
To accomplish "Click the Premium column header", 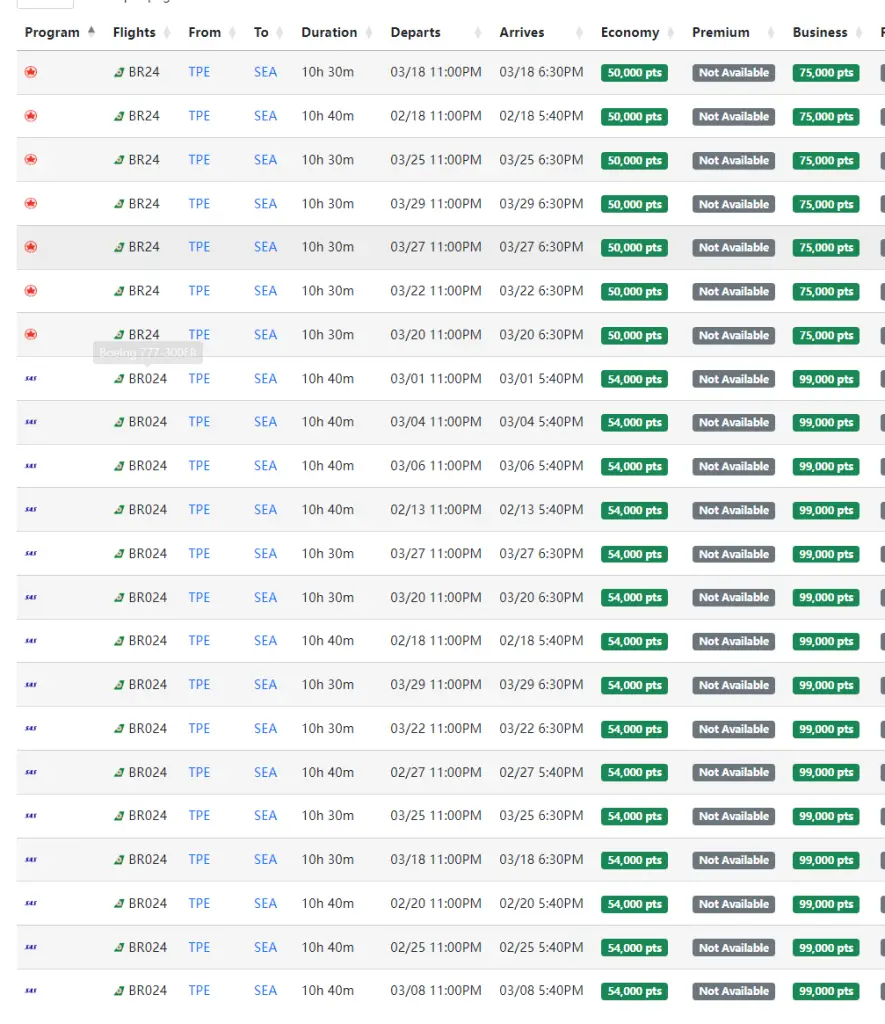I will [720, 33].
